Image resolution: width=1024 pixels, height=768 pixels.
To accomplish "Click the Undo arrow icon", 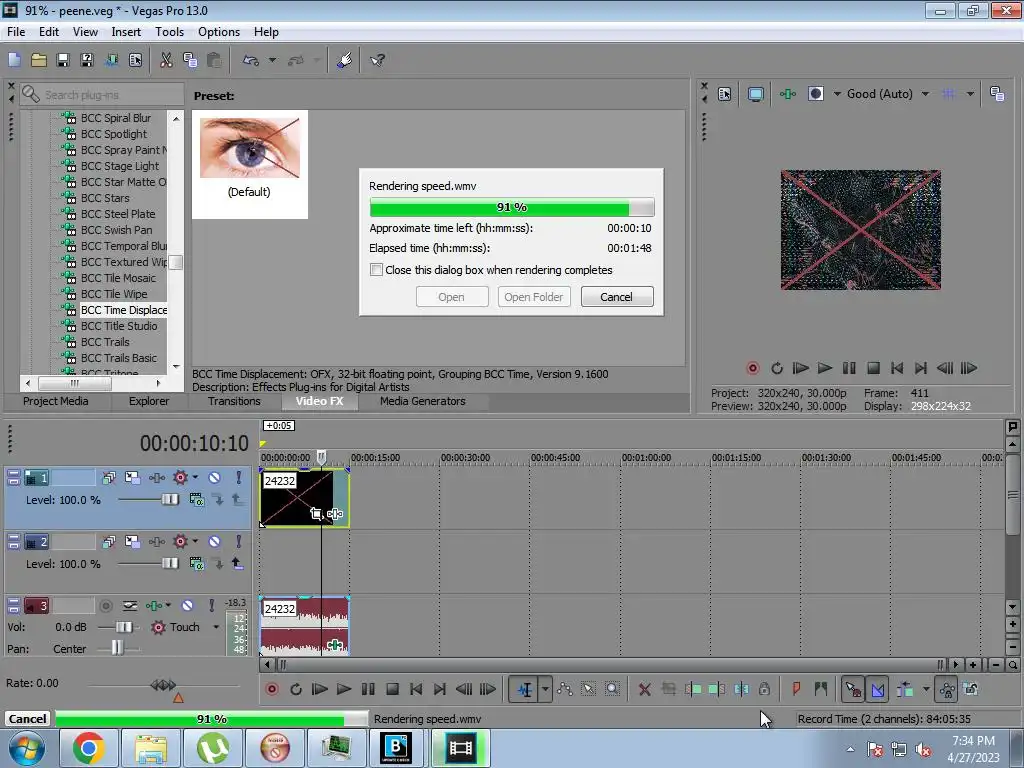I will (x=251, y=61).
